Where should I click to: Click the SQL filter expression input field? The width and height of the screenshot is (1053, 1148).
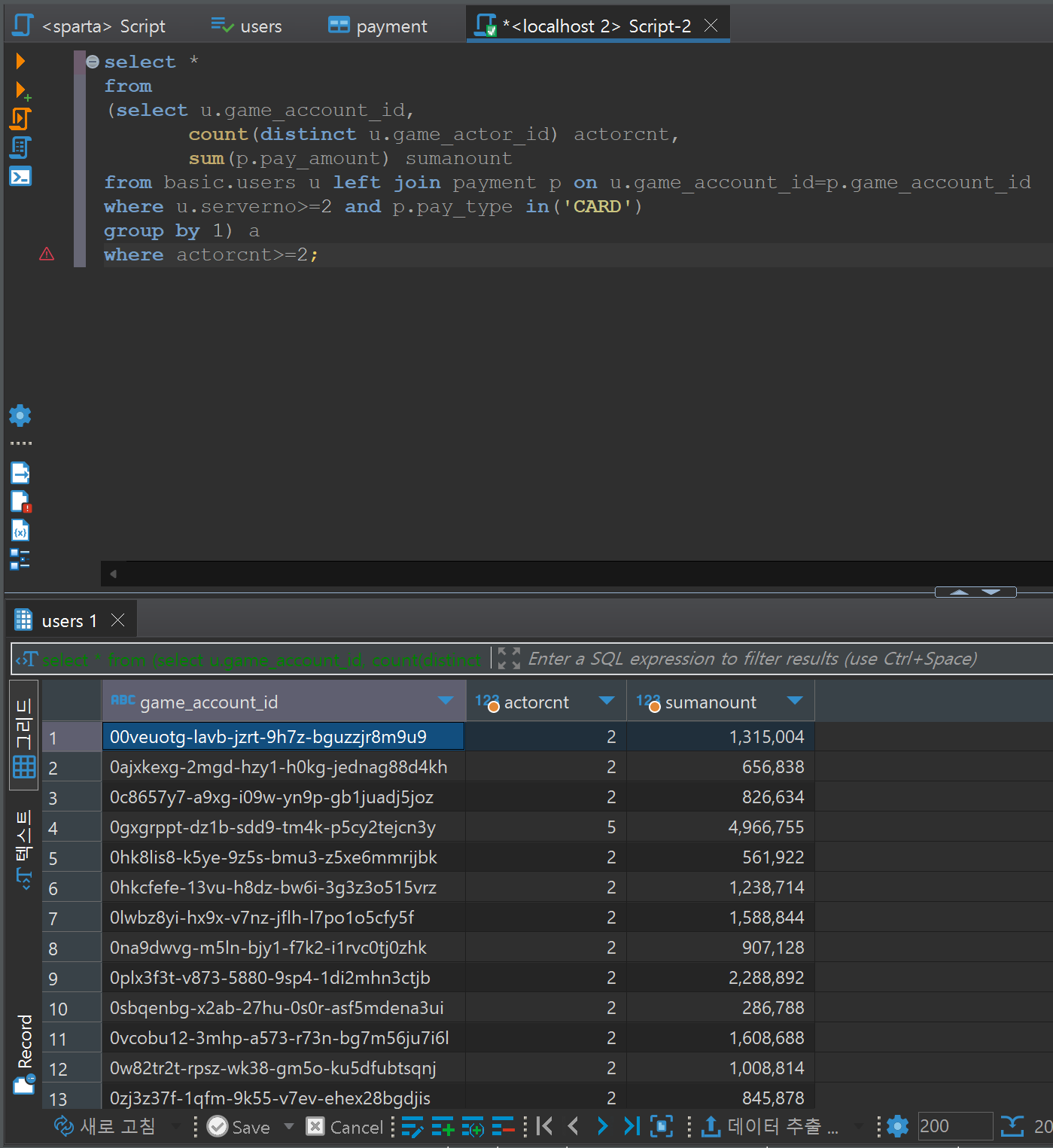753,659
